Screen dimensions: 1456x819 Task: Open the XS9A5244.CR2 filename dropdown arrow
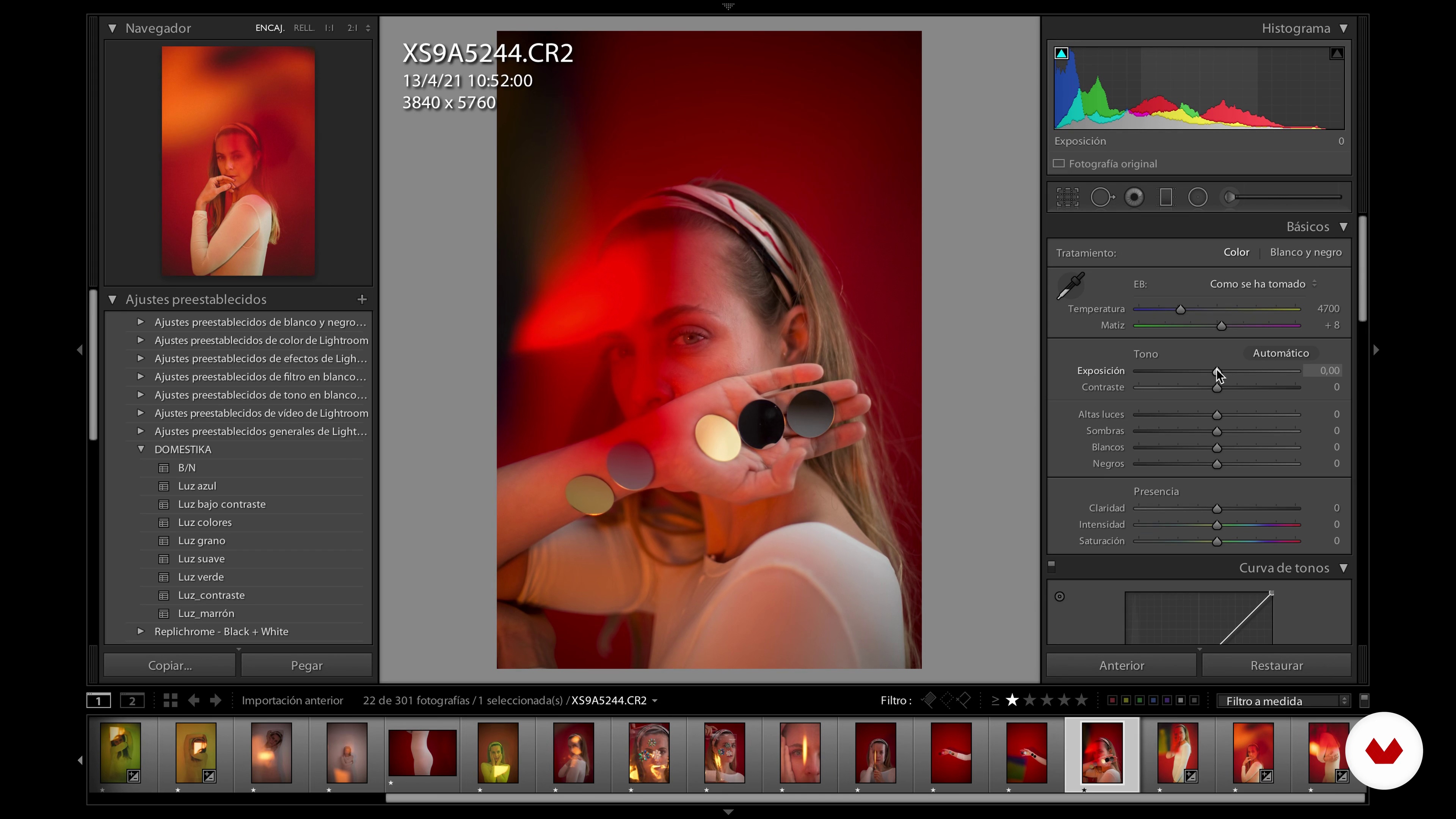pyautogui.click(x=654, y=701)
